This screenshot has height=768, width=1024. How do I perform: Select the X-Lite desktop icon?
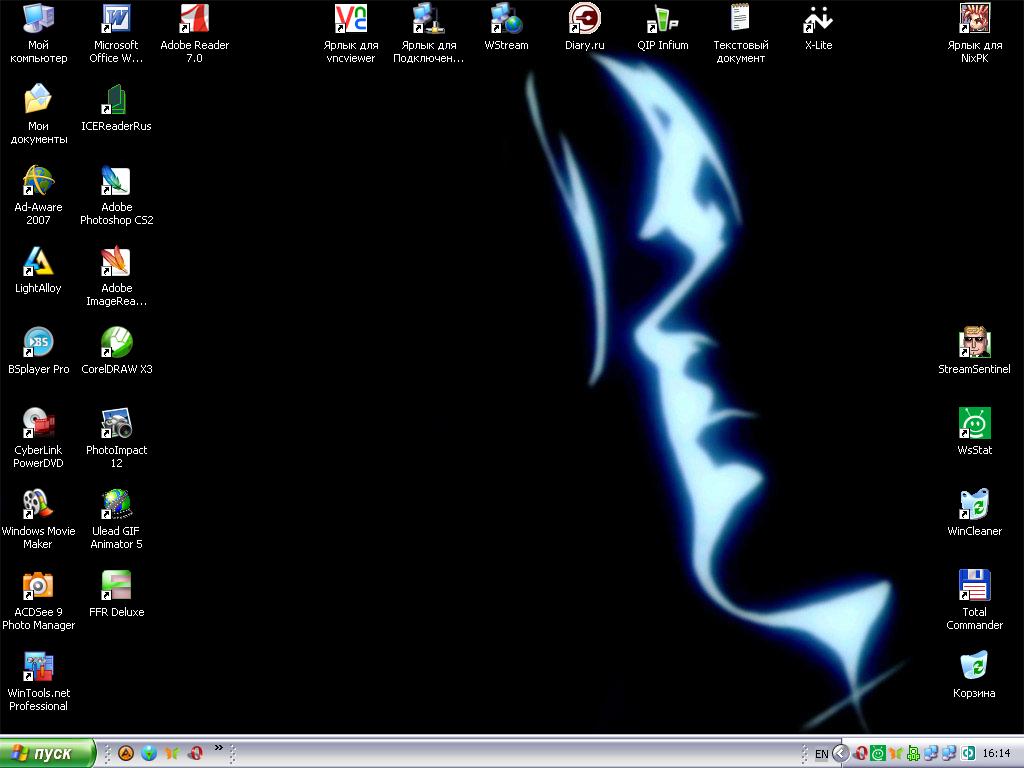[x=818, y=19]
